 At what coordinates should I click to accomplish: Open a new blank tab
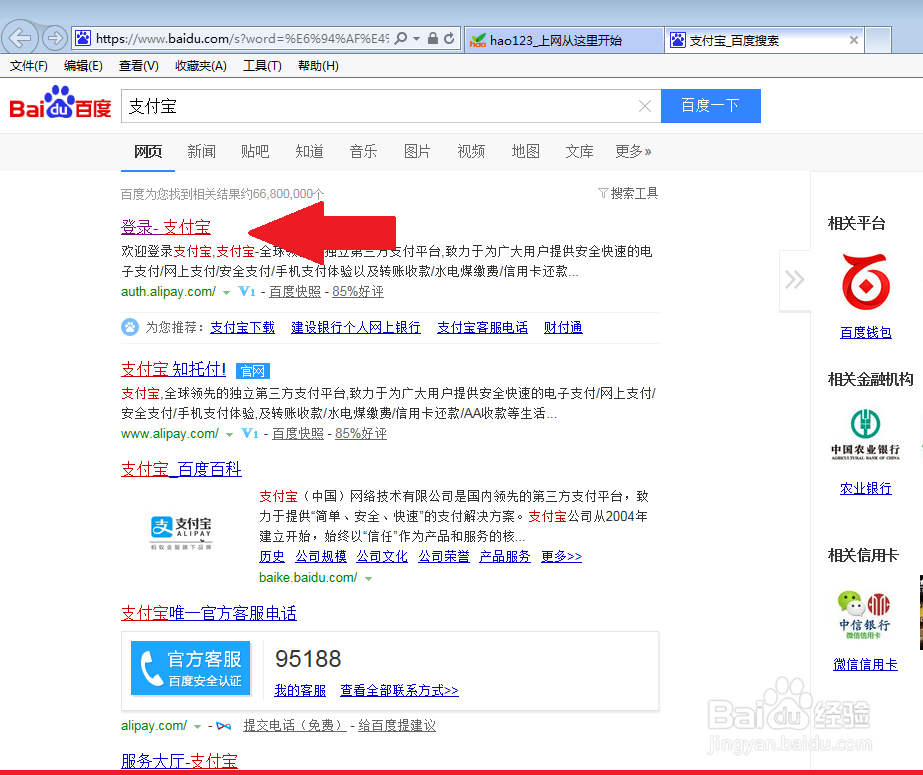(x=878, y=40)
